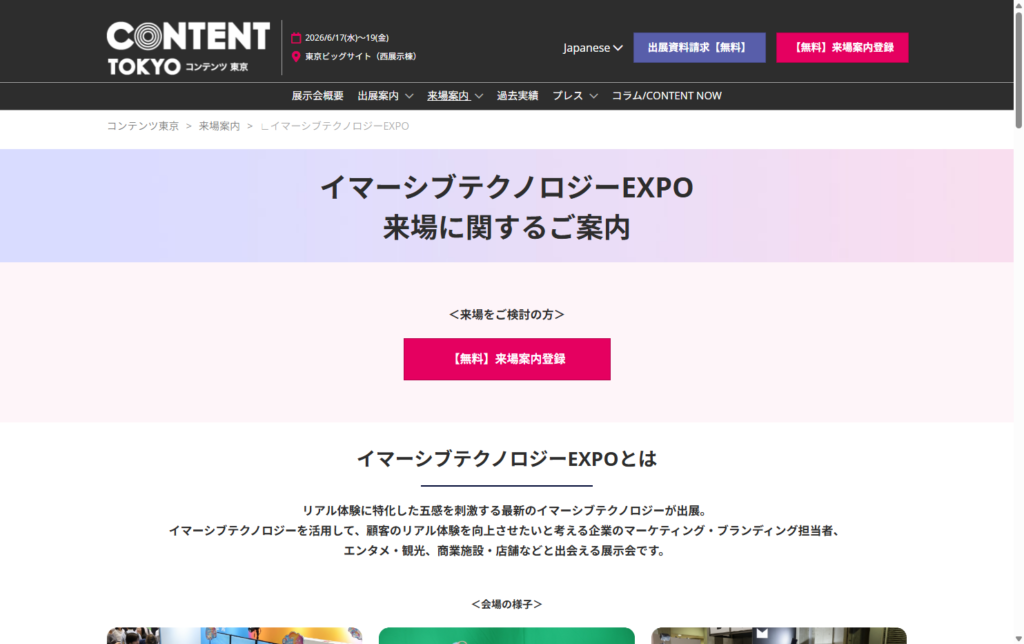Expand the 出展案内 navigation submenu
The width and height of the screenshot is (1024, 644).
(385, 96)
